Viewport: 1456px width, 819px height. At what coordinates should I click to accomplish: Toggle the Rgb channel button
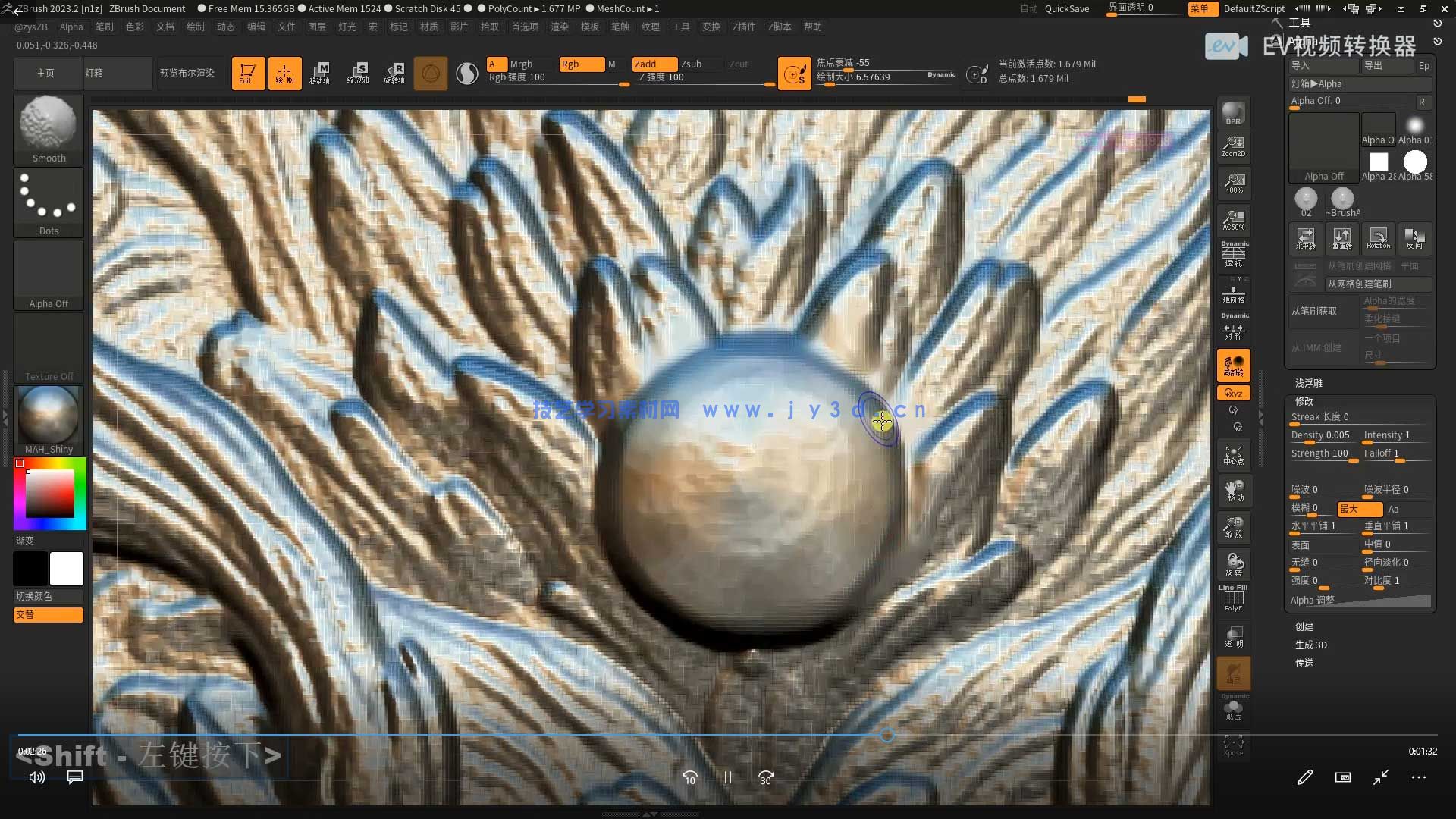point(581,64)
